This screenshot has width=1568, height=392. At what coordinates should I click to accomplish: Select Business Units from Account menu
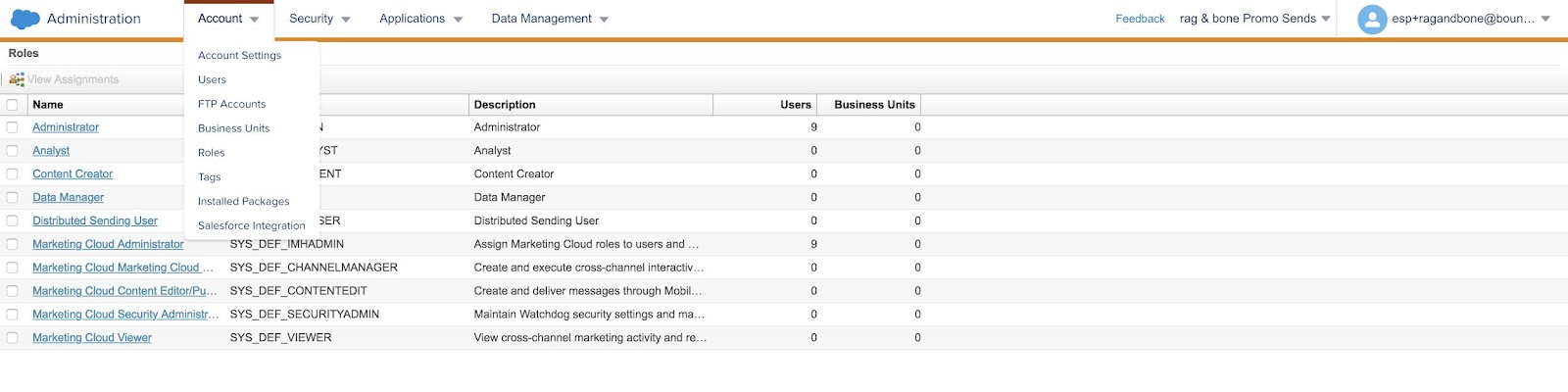tap(233, 128)
